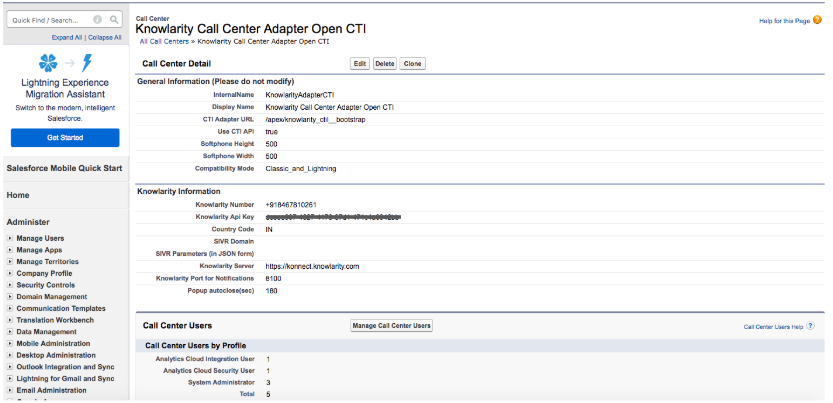Click the Knowlarity Port for Notifications value 8100
The width and height of the screenshot is (833, 403).
[273, 278]
